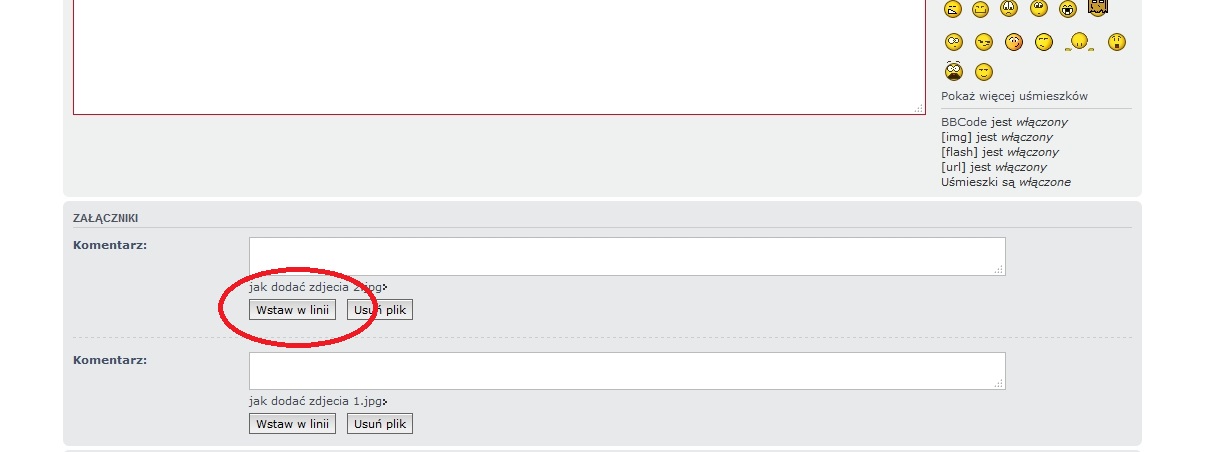
Task: Click the BBCode link
Action: 963,122
